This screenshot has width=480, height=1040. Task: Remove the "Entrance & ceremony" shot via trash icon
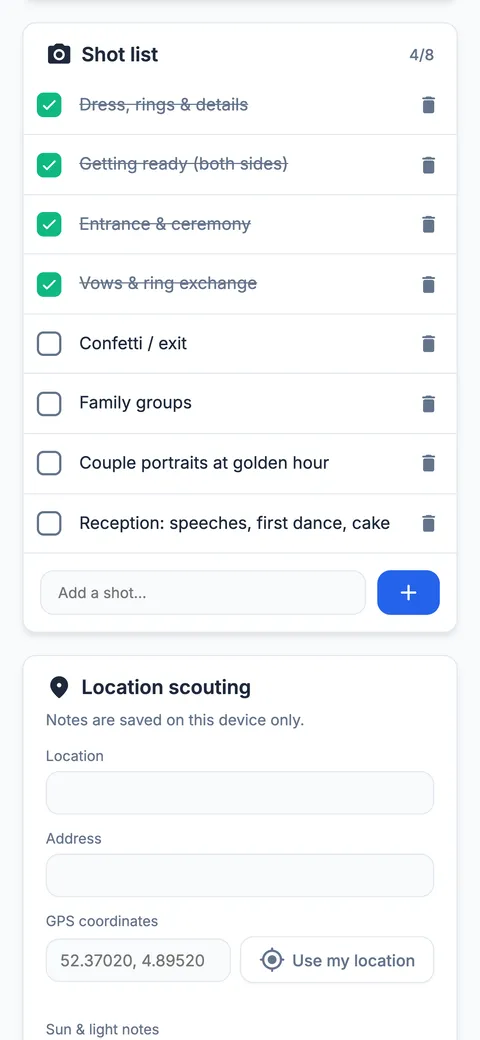coord(428,224)
